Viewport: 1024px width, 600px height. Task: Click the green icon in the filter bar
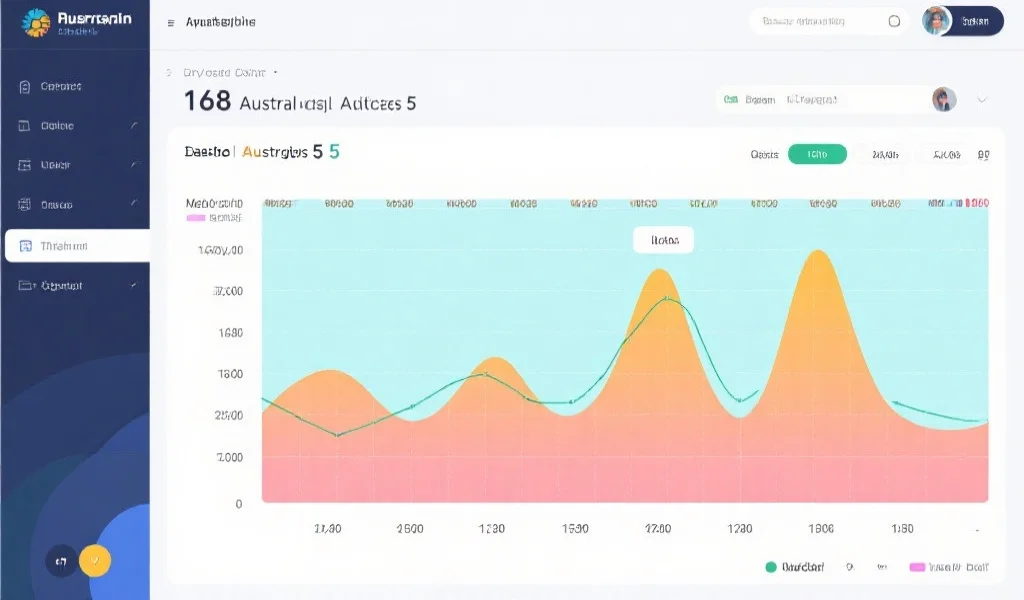tap(731, 99)
